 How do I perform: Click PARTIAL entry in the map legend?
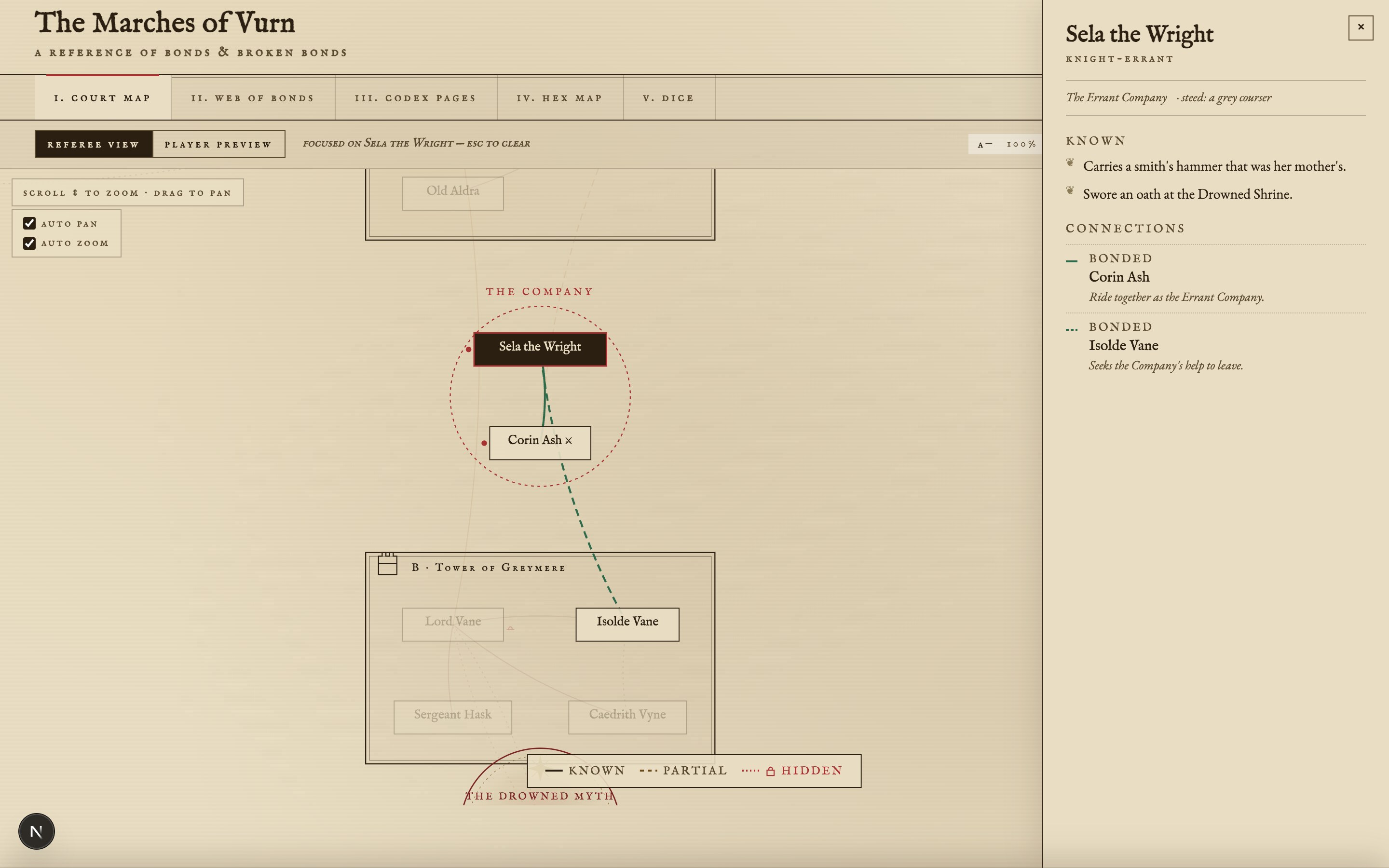pyautogui.click(x=683, y=771)
